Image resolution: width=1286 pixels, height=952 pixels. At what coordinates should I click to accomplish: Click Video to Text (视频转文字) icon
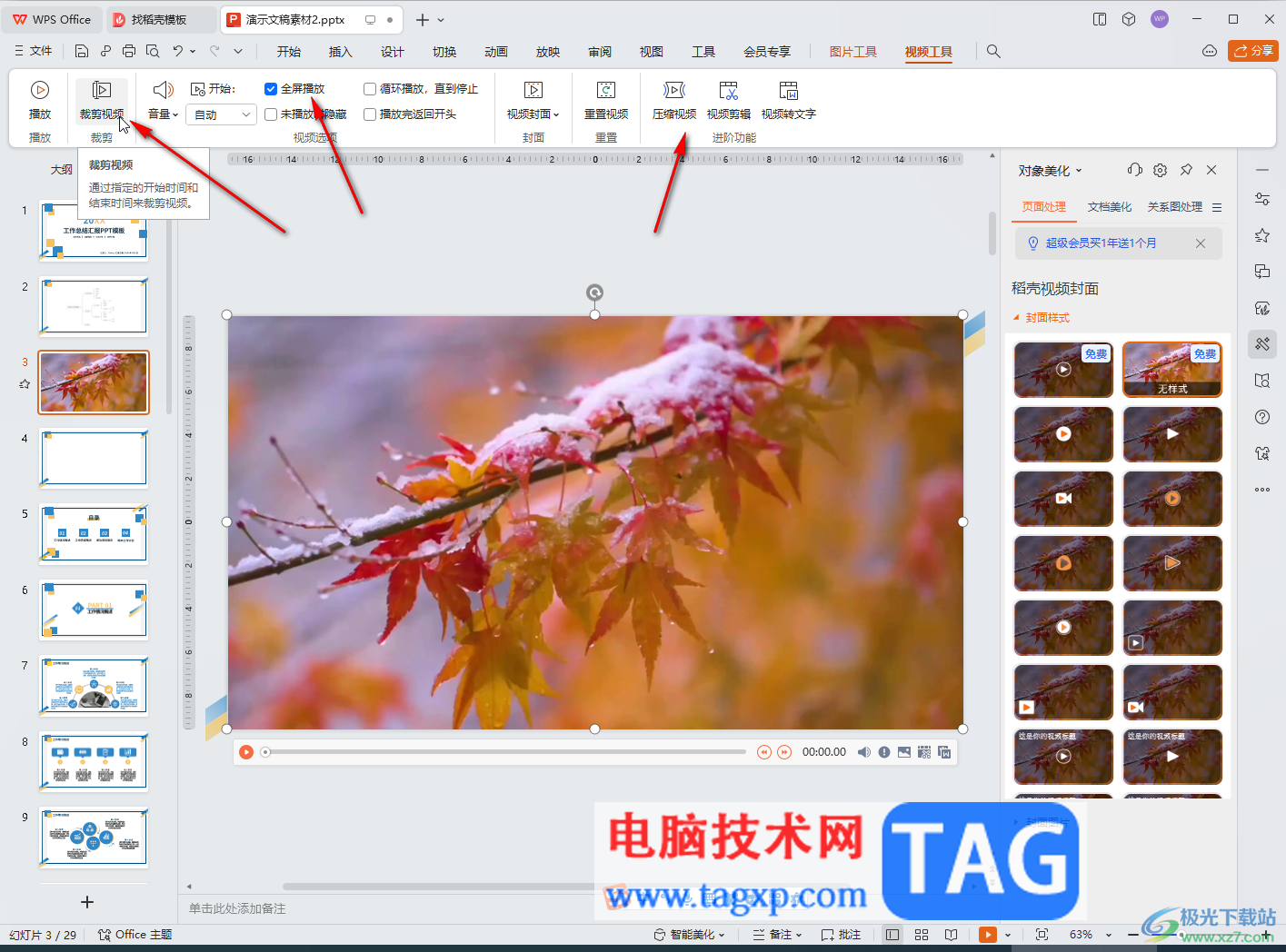point(789,100)
